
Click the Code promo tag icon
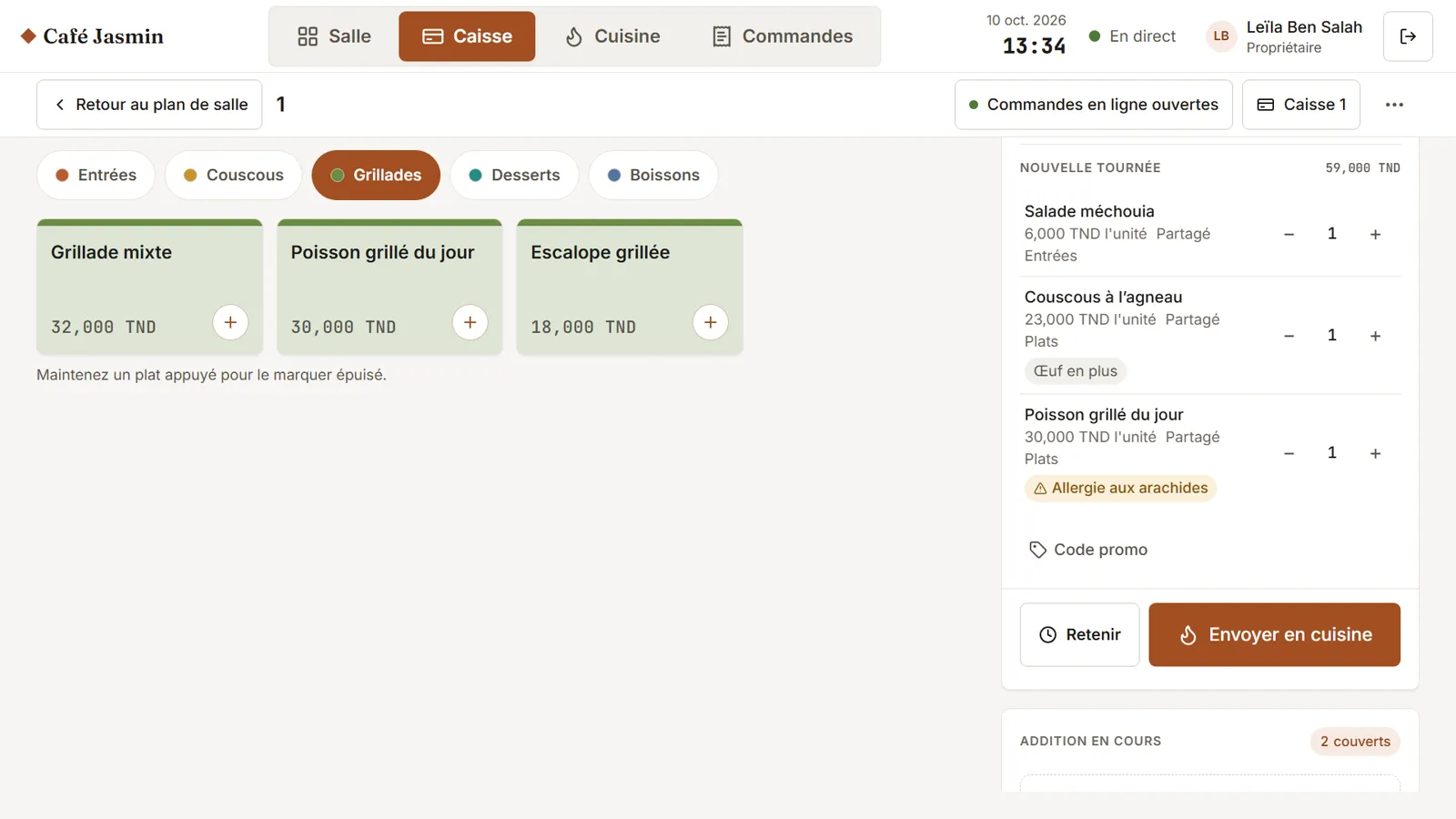tap(1037, 550)
